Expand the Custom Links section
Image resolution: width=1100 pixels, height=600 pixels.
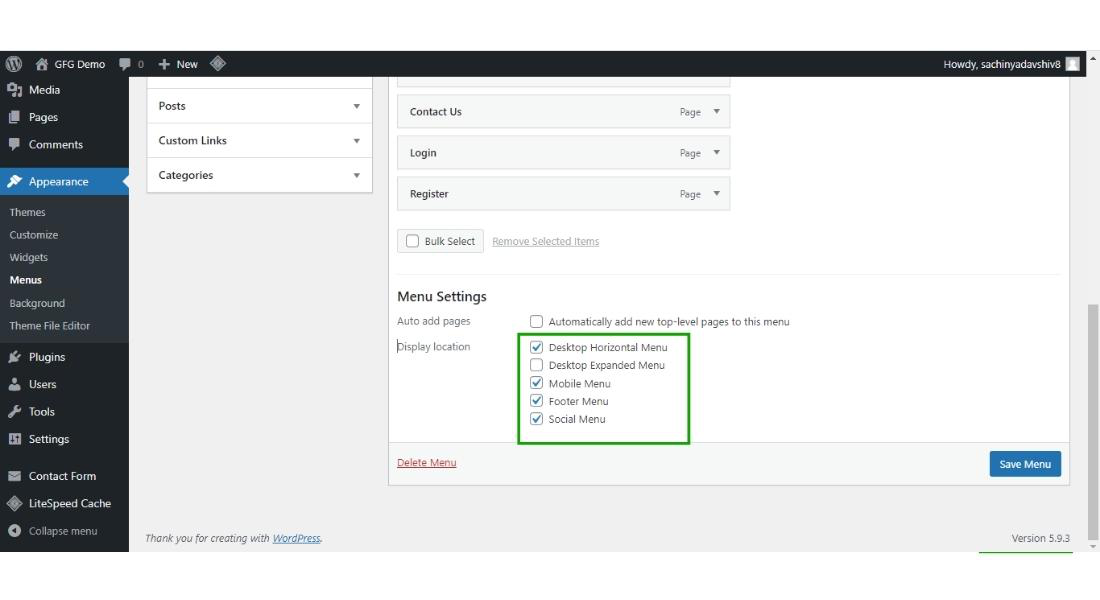pyautogui.click(x=357, y=141)
